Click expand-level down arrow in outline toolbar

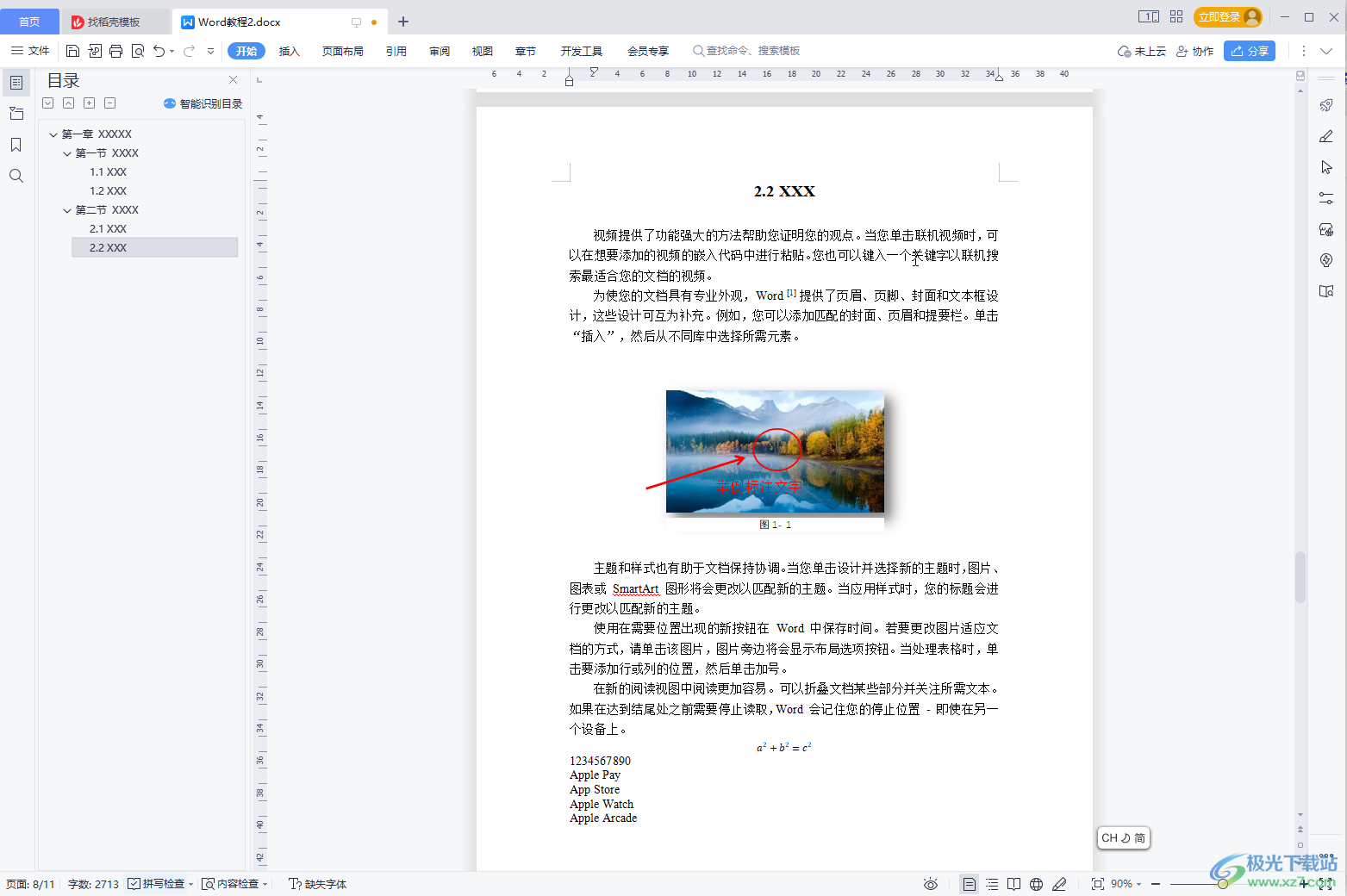48,103
